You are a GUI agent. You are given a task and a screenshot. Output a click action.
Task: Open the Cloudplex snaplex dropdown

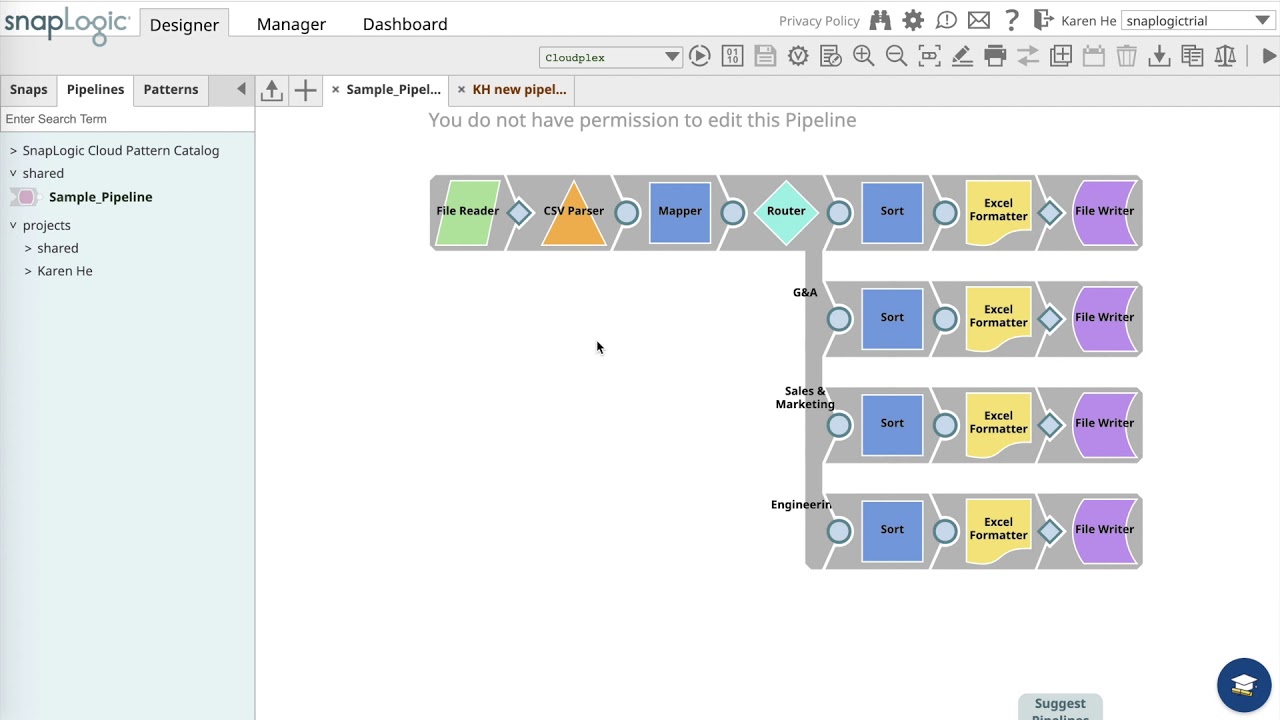610,57
